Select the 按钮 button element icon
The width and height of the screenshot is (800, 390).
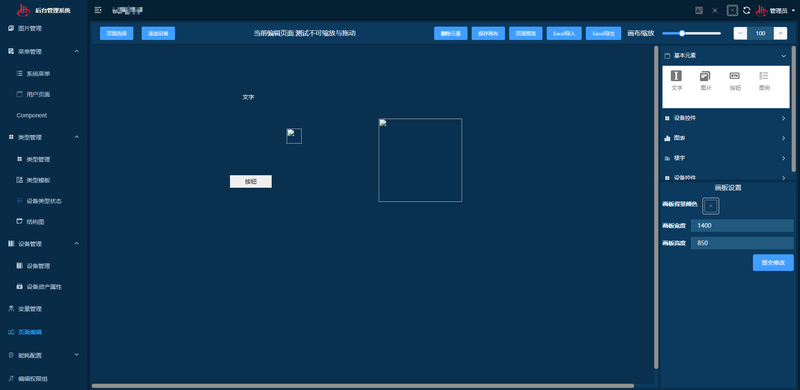pos(735,76)
